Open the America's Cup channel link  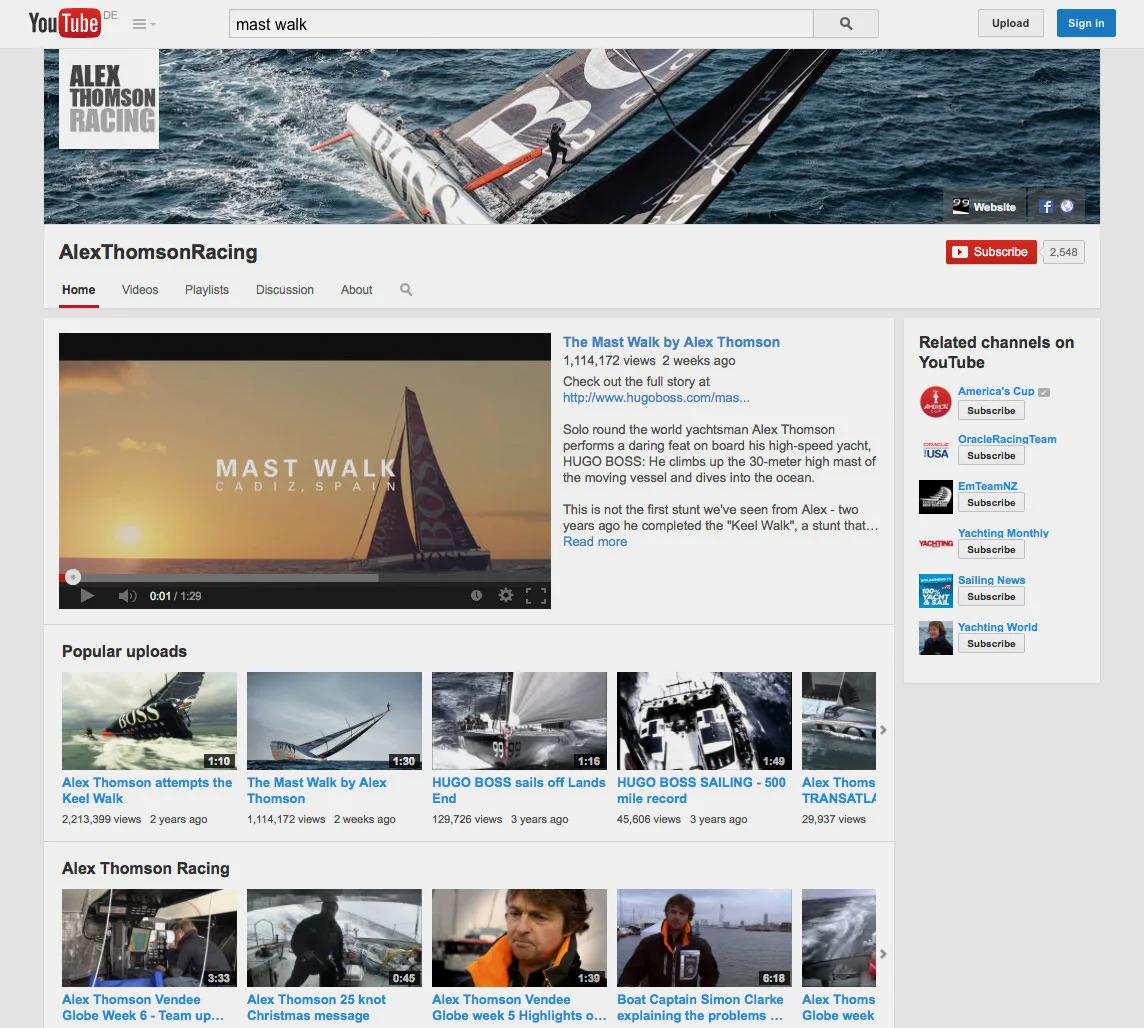click(996, 391)
